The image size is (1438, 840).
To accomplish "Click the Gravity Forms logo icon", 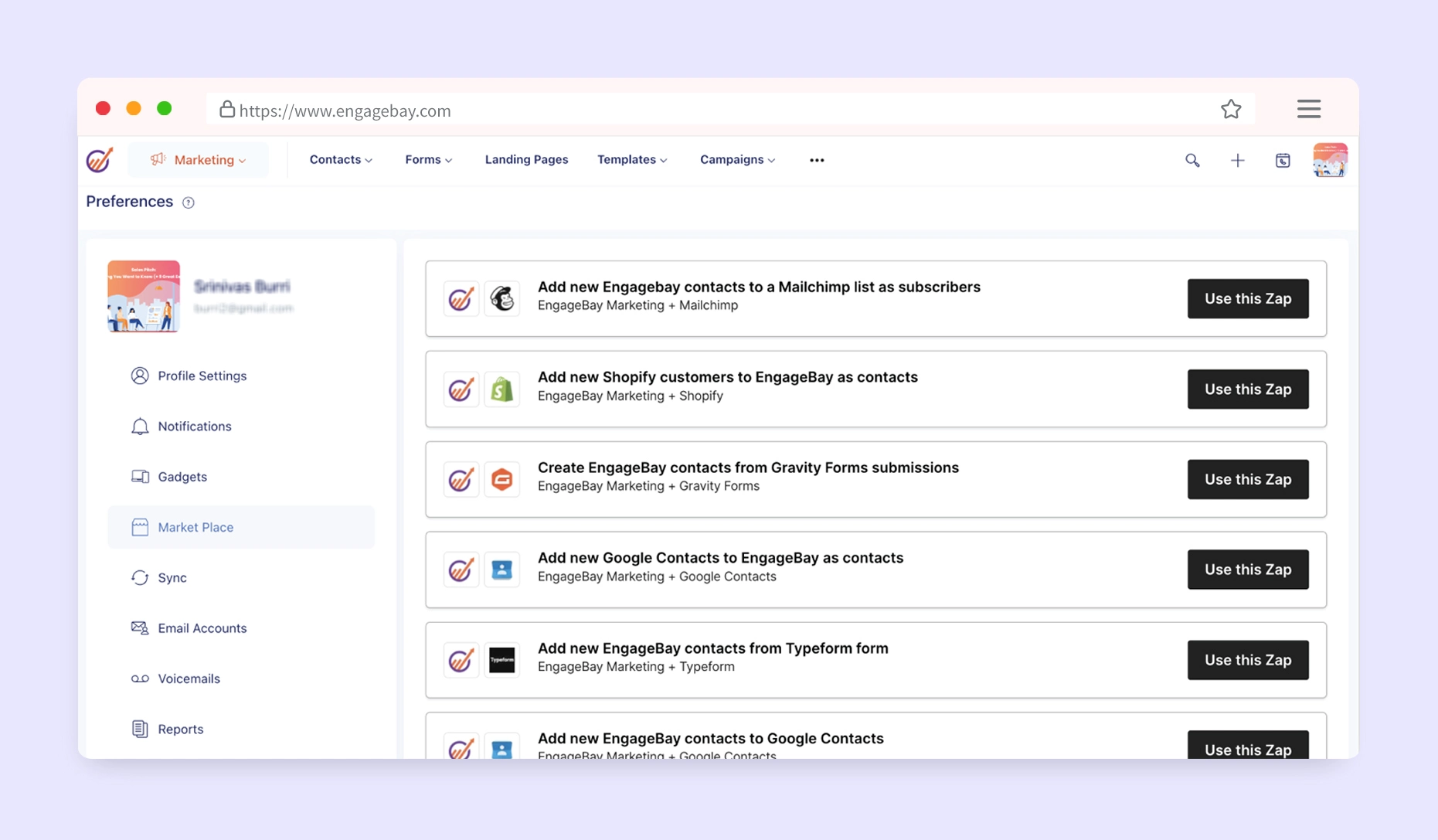I will click(x=502, y=479).
